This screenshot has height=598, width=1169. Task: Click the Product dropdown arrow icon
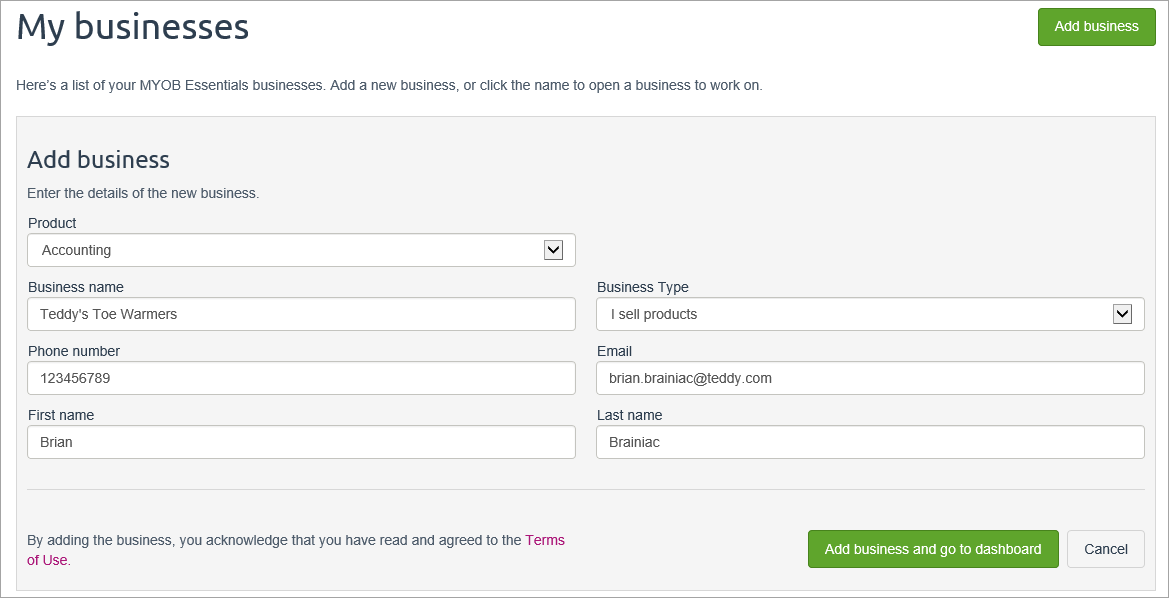pos(553,250)
